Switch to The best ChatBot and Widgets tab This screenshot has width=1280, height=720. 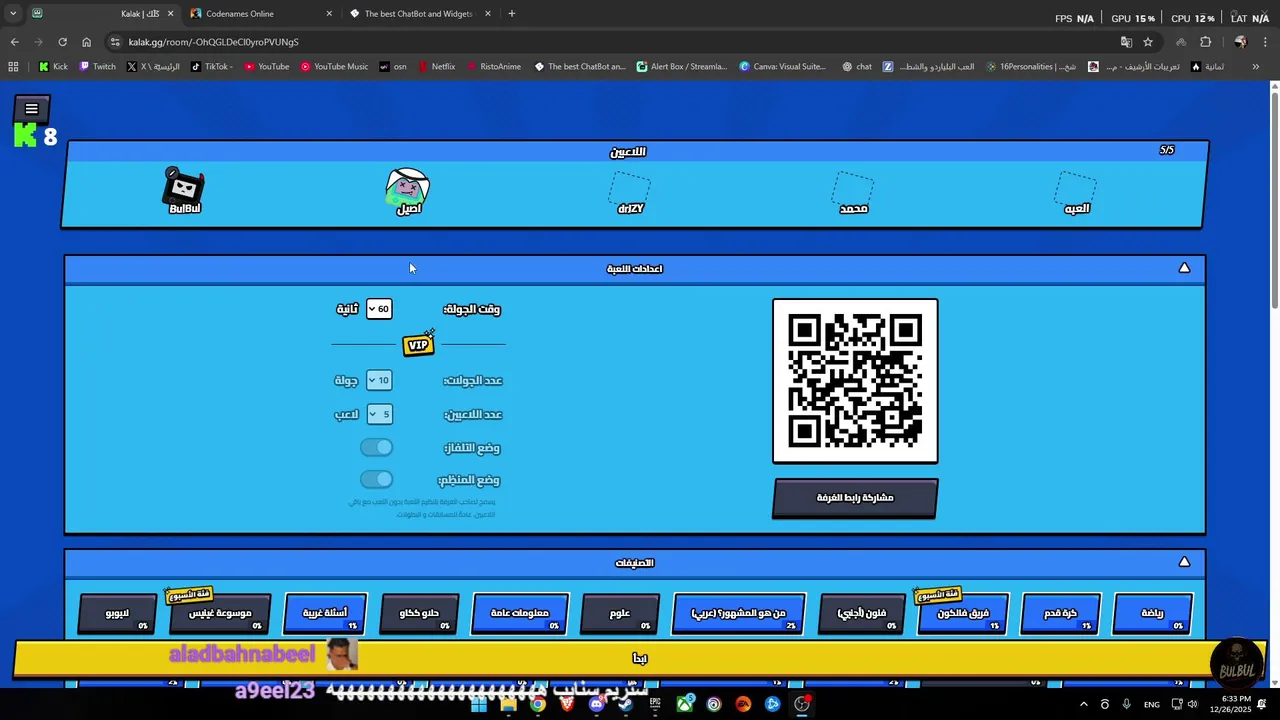420,14
